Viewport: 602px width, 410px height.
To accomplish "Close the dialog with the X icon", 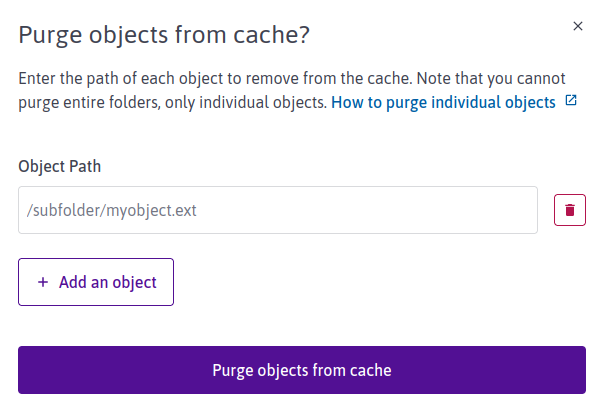I will tap(578, 27).
